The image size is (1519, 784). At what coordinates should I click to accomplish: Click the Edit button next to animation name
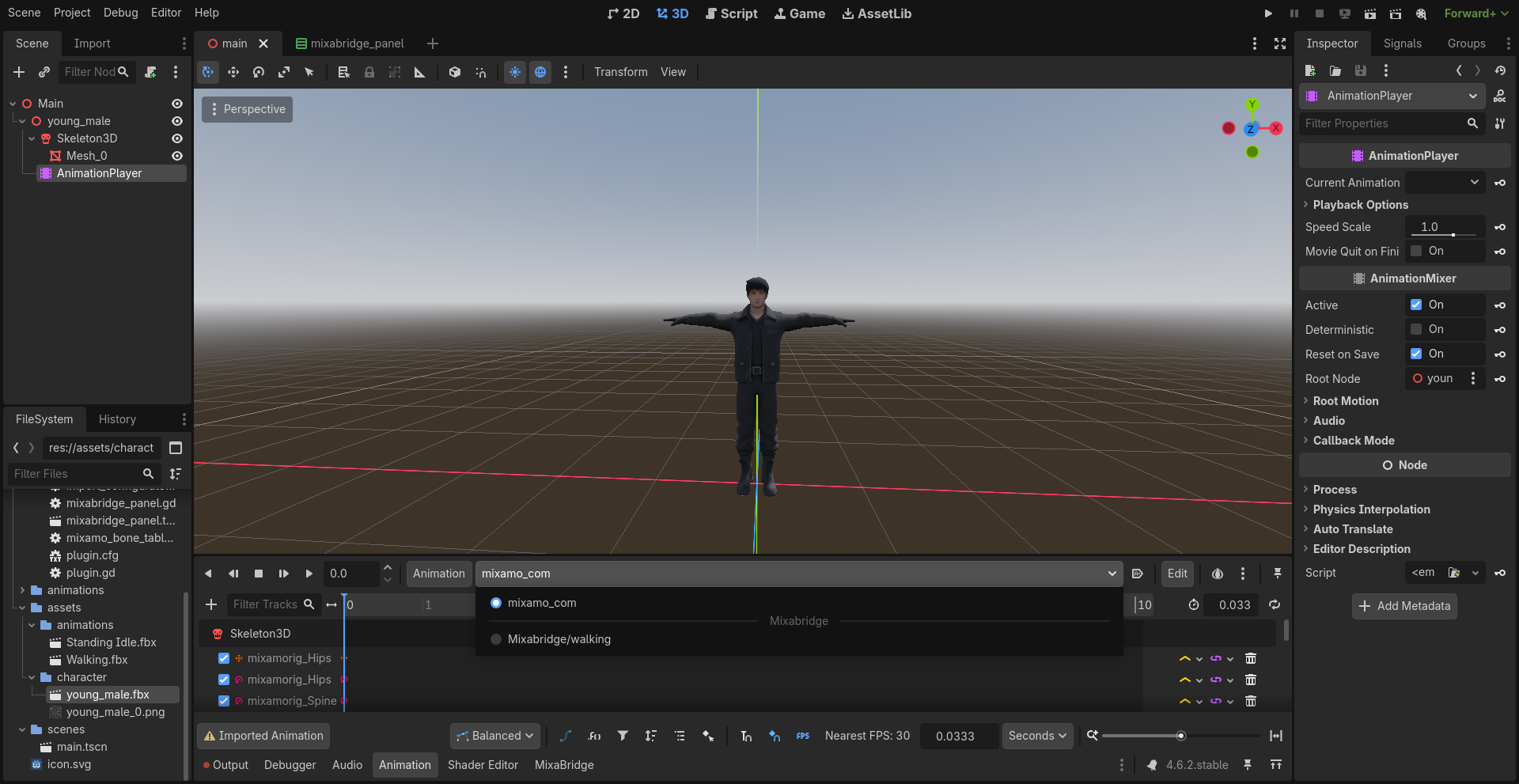[1176, 574]
